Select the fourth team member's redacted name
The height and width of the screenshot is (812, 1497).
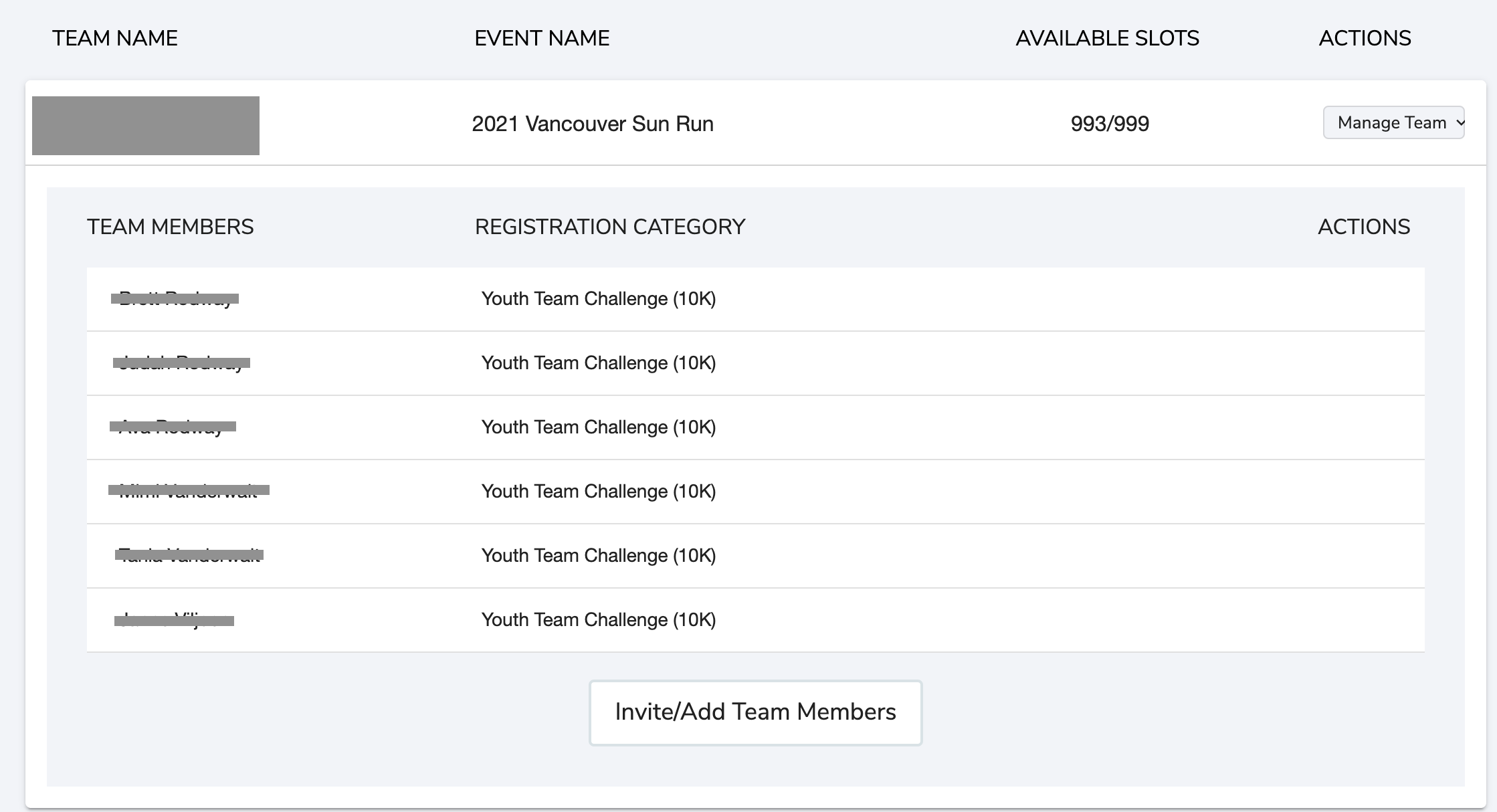click(x=189, y=491)
